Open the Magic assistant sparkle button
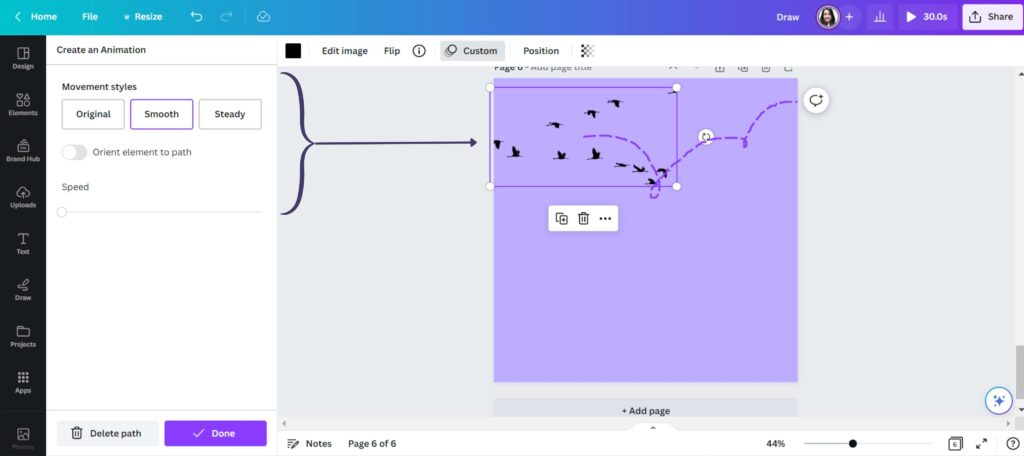 (x=999, y=400)
